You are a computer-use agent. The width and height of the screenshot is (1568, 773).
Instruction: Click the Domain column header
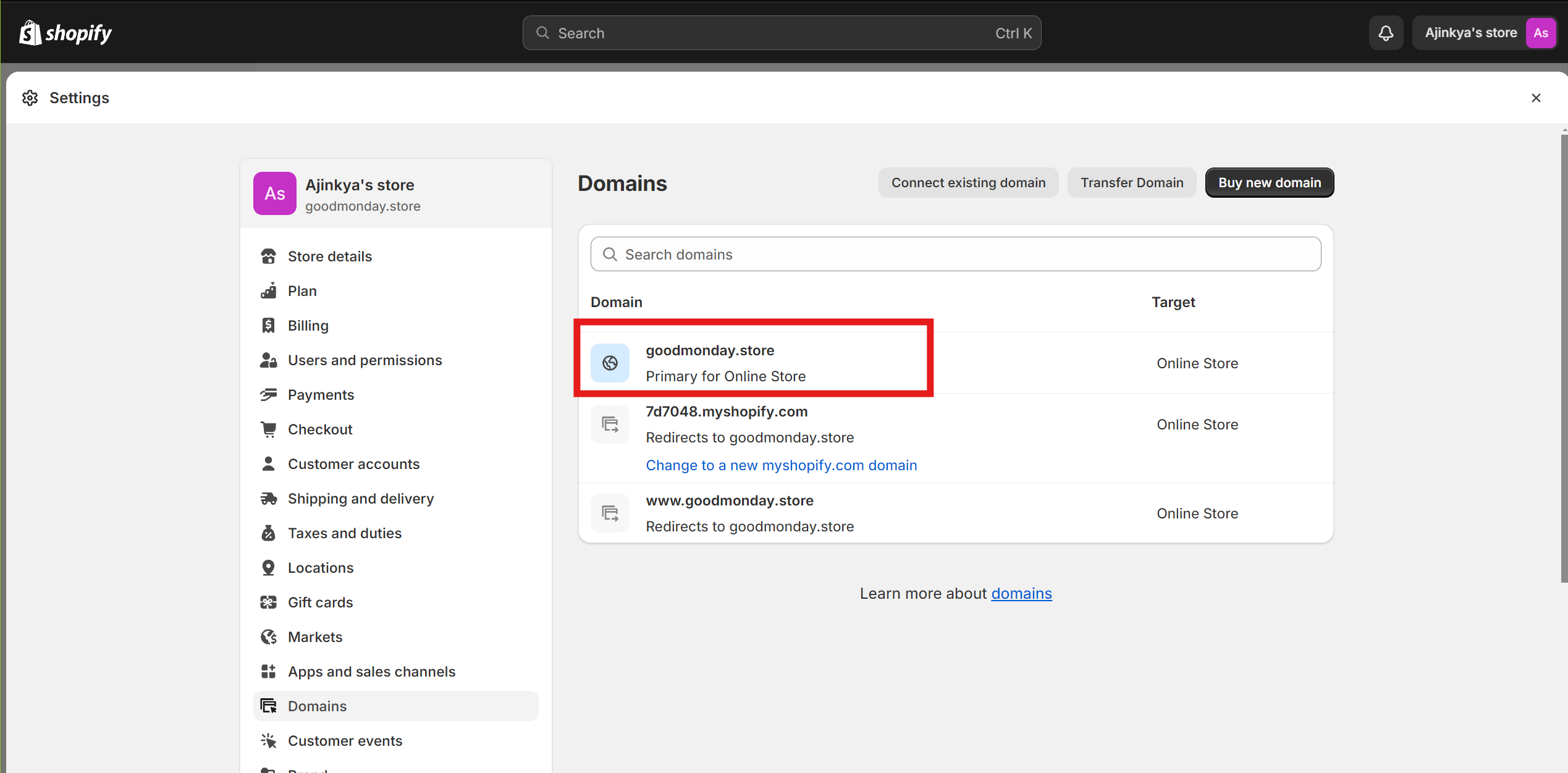tap(616, 302)
